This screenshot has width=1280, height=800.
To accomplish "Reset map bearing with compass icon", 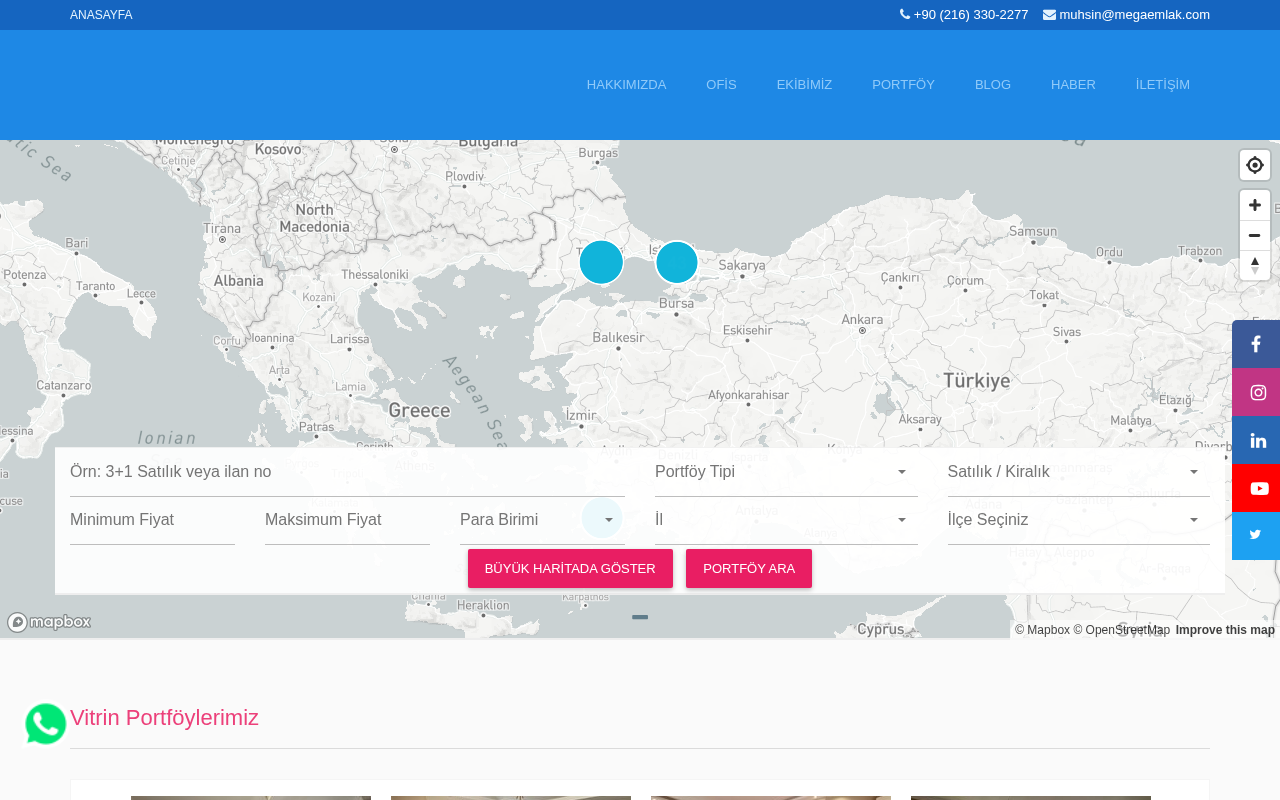I will point(1255,265).
